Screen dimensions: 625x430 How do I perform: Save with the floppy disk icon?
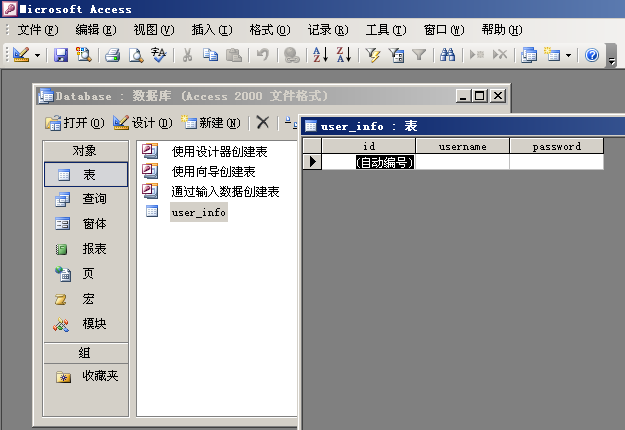tap(61, 55)
